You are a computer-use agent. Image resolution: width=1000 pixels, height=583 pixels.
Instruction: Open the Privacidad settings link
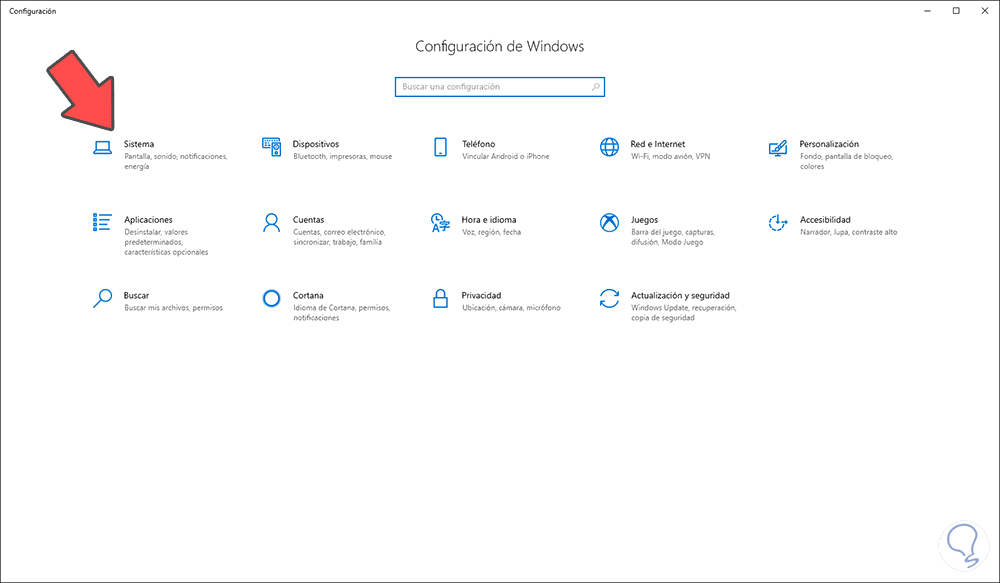click(x=481, y=295)
